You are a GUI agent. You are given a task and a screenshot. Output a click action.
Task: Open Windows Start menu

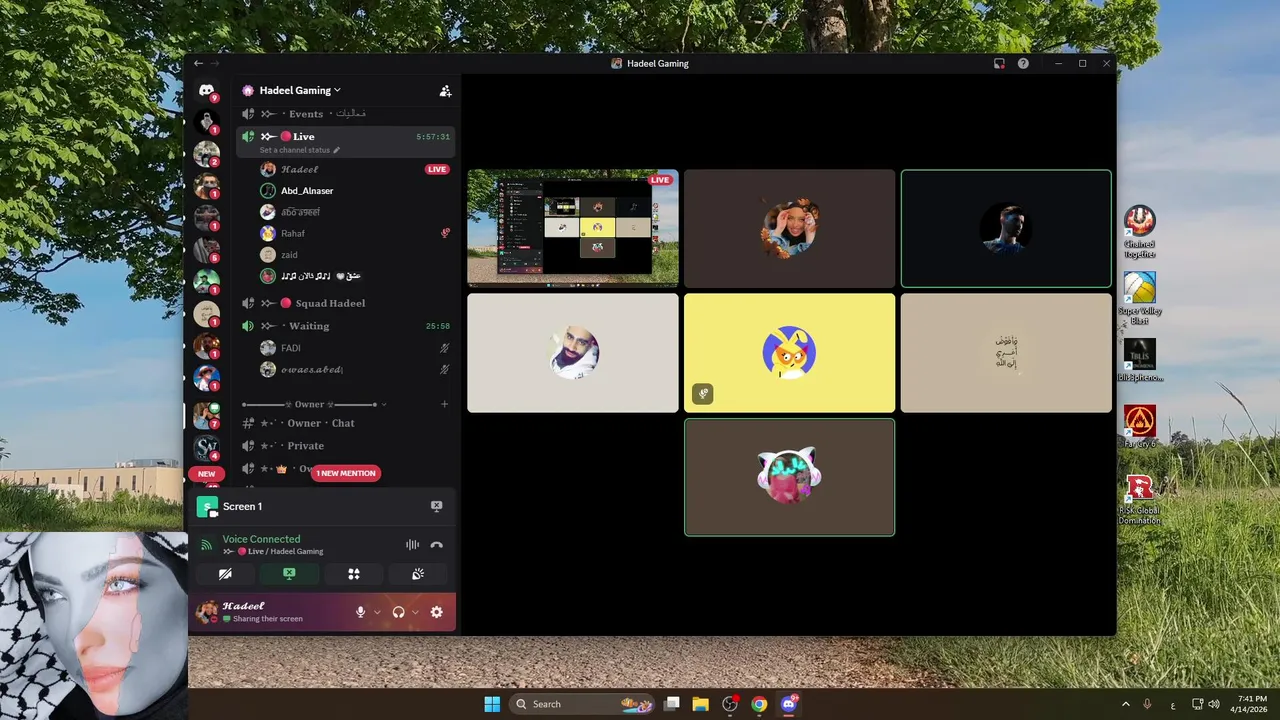(492, 704)
